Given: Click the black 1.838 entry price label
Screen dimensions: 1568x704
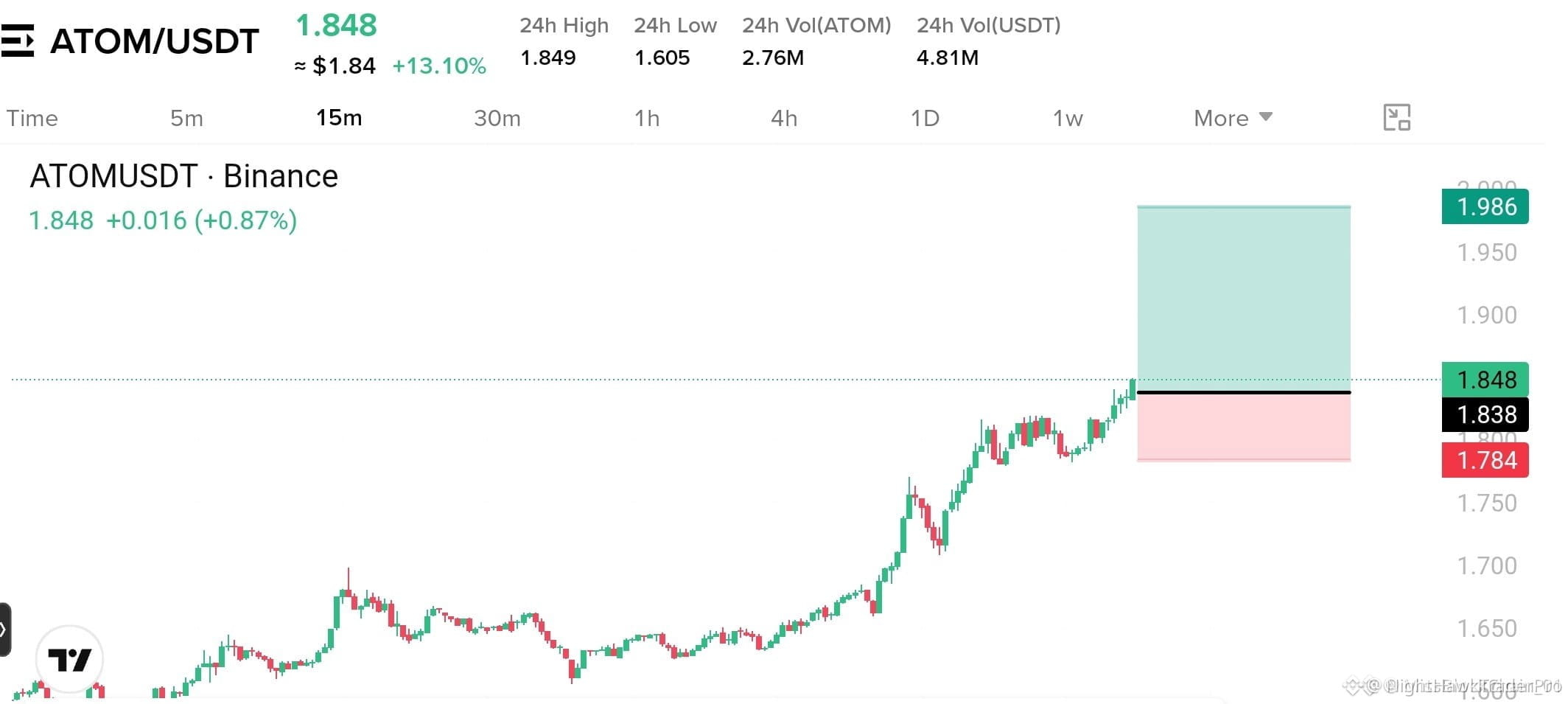Looking at the screenshot, I should coord(1485,414).
